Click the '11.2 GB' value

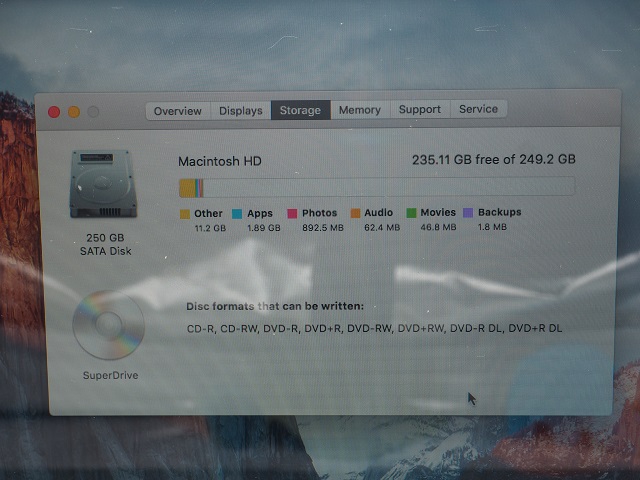pyautogui.click(x=210, y=228)
